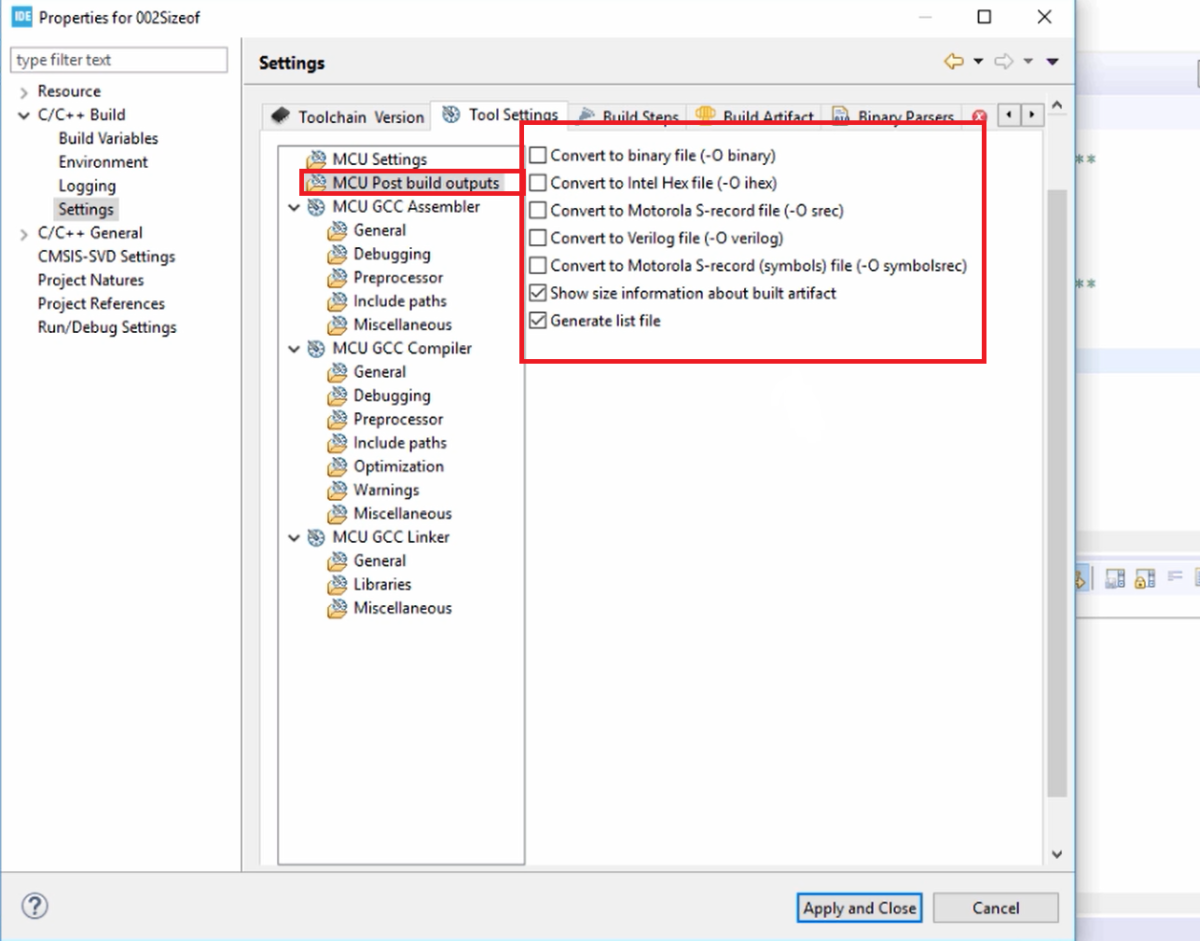Click scrollbar down arrow in settings pane
This screenshot has width=1200, height=941.
coord(1058,854)
